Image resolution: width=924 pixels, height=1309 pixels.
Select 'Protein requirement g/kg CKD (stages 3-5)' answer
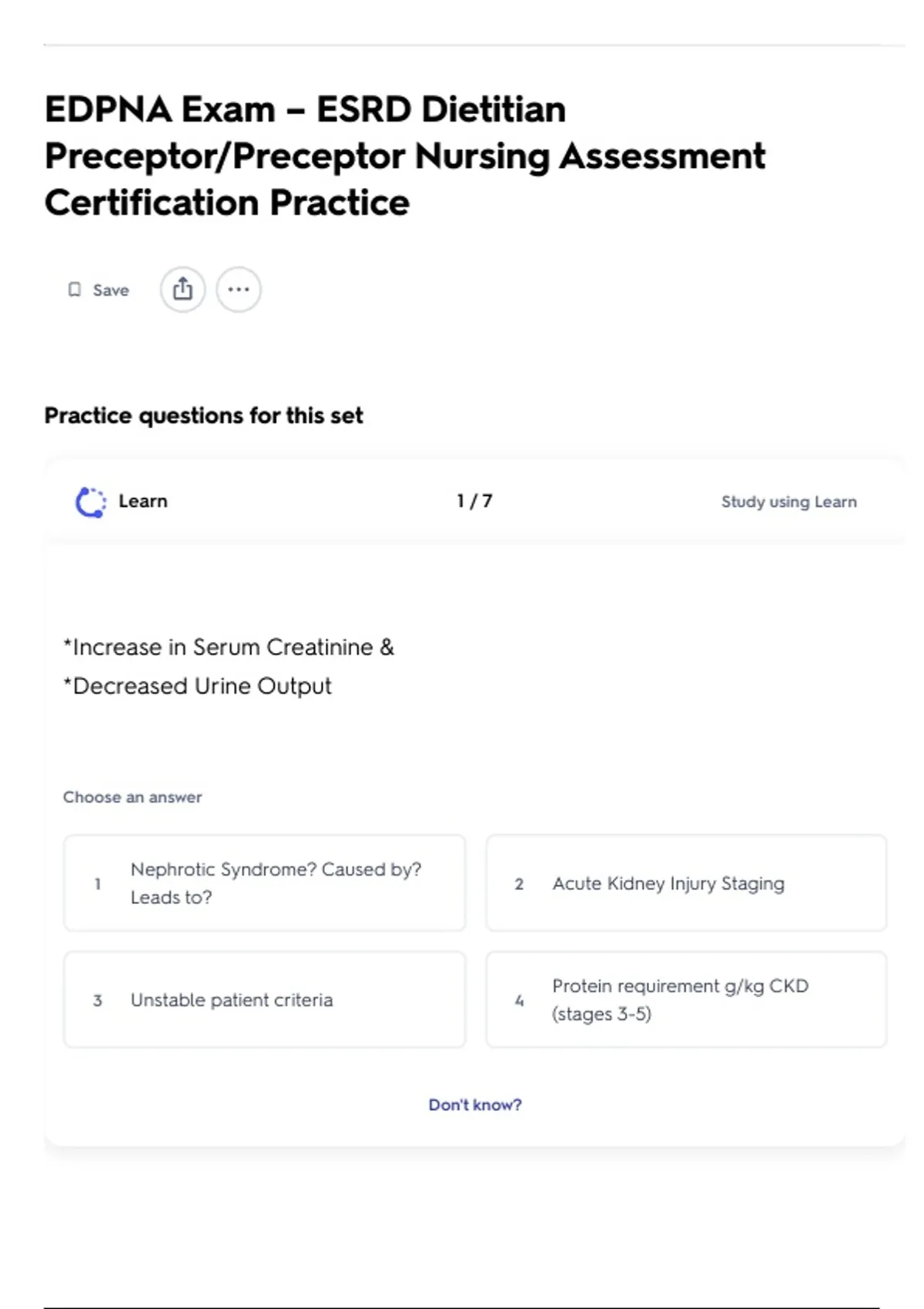pos(686,1000)
